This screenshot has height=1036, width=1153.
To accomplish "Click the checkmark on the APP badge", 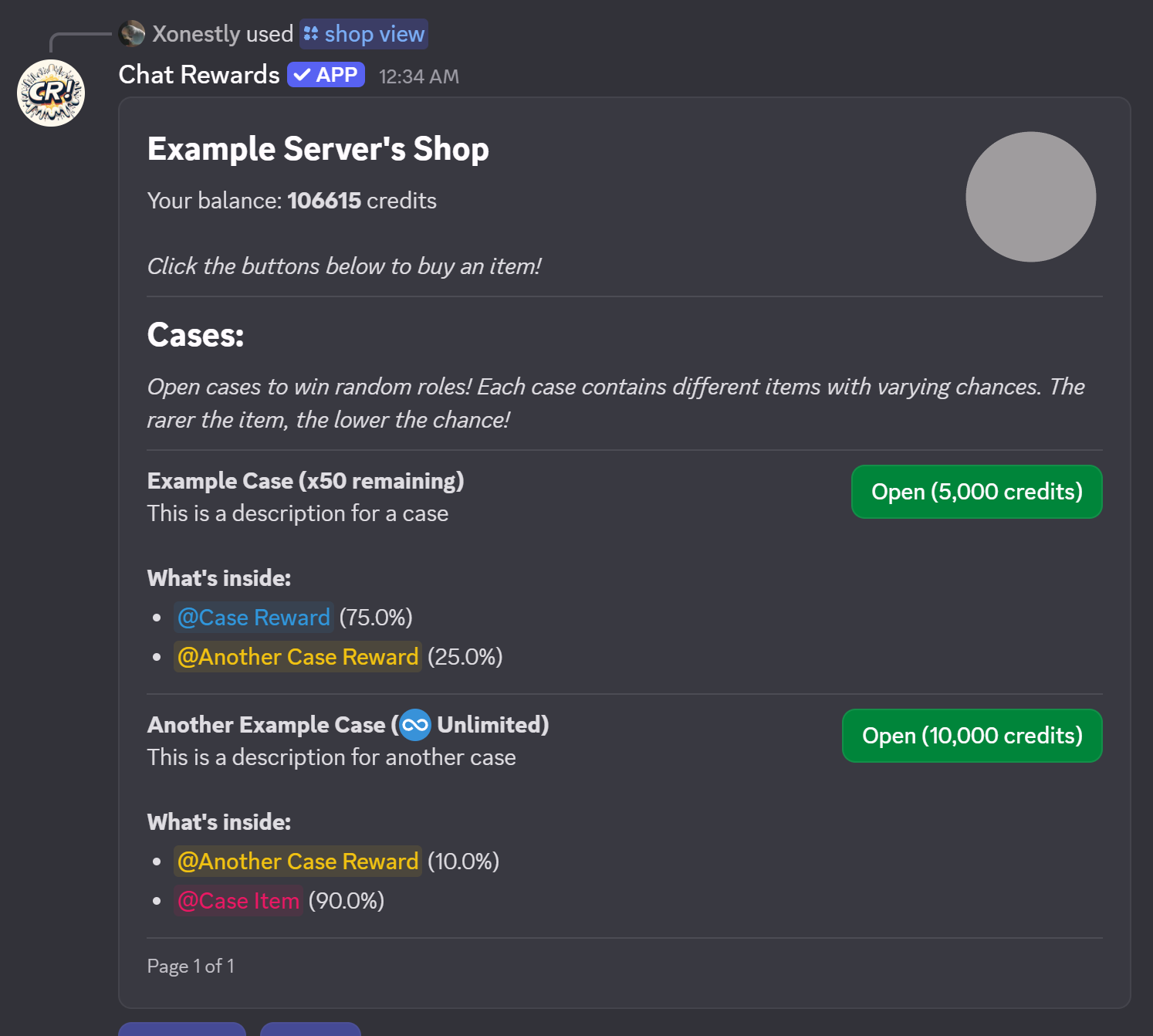I will (302, 74).
